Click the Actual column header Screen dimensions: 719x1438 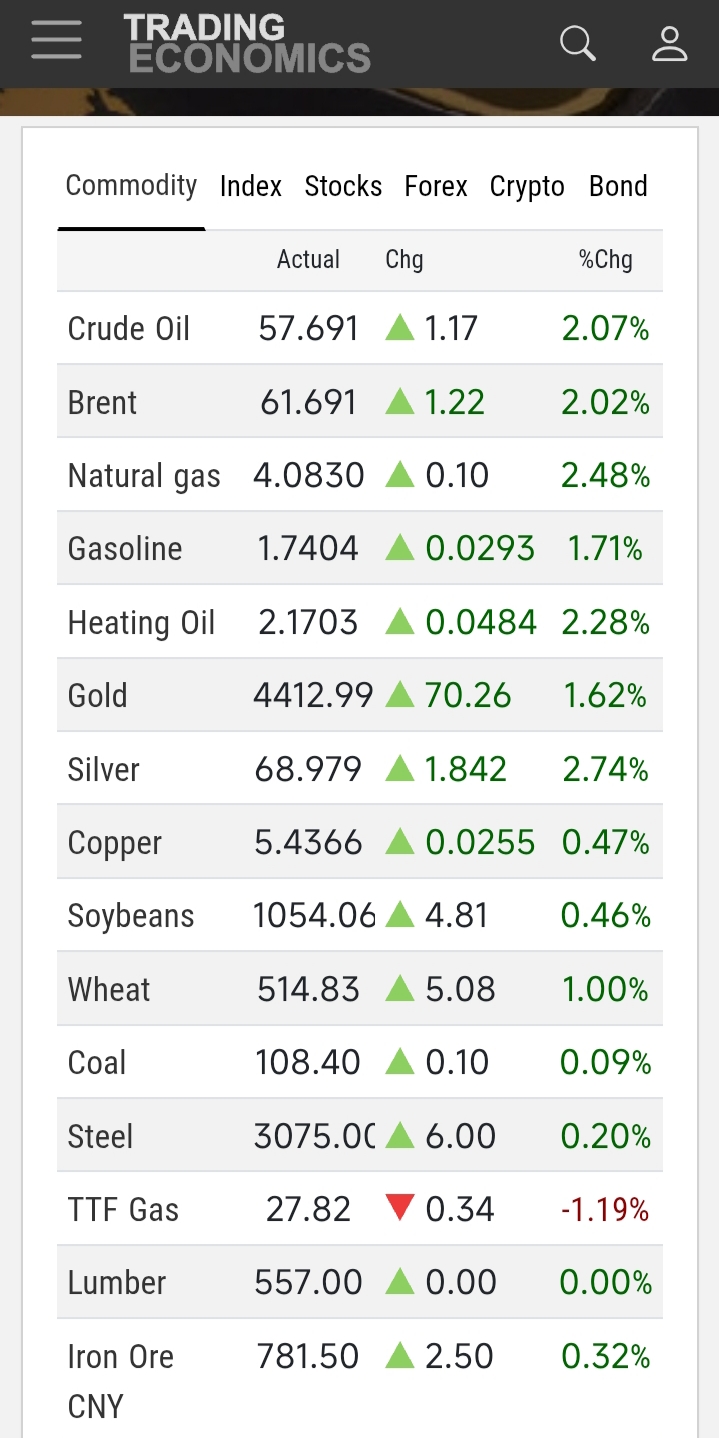click(x=308, y=260)
